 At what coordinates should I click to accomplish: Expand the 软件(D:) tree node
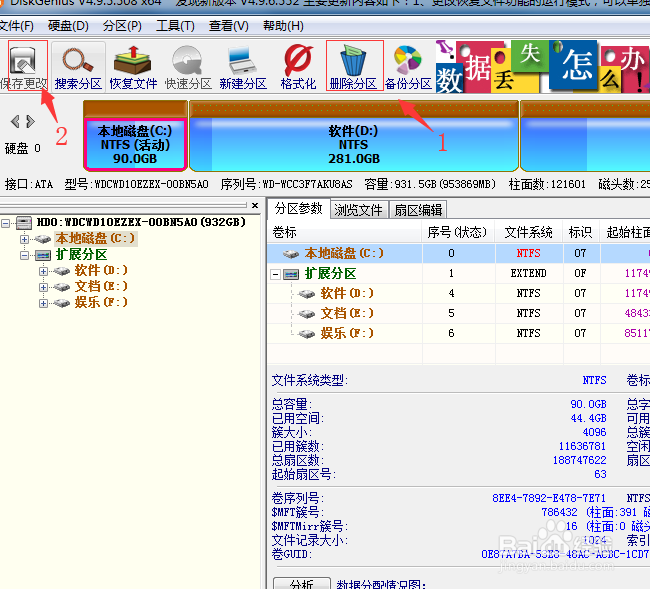click(43, 271)
